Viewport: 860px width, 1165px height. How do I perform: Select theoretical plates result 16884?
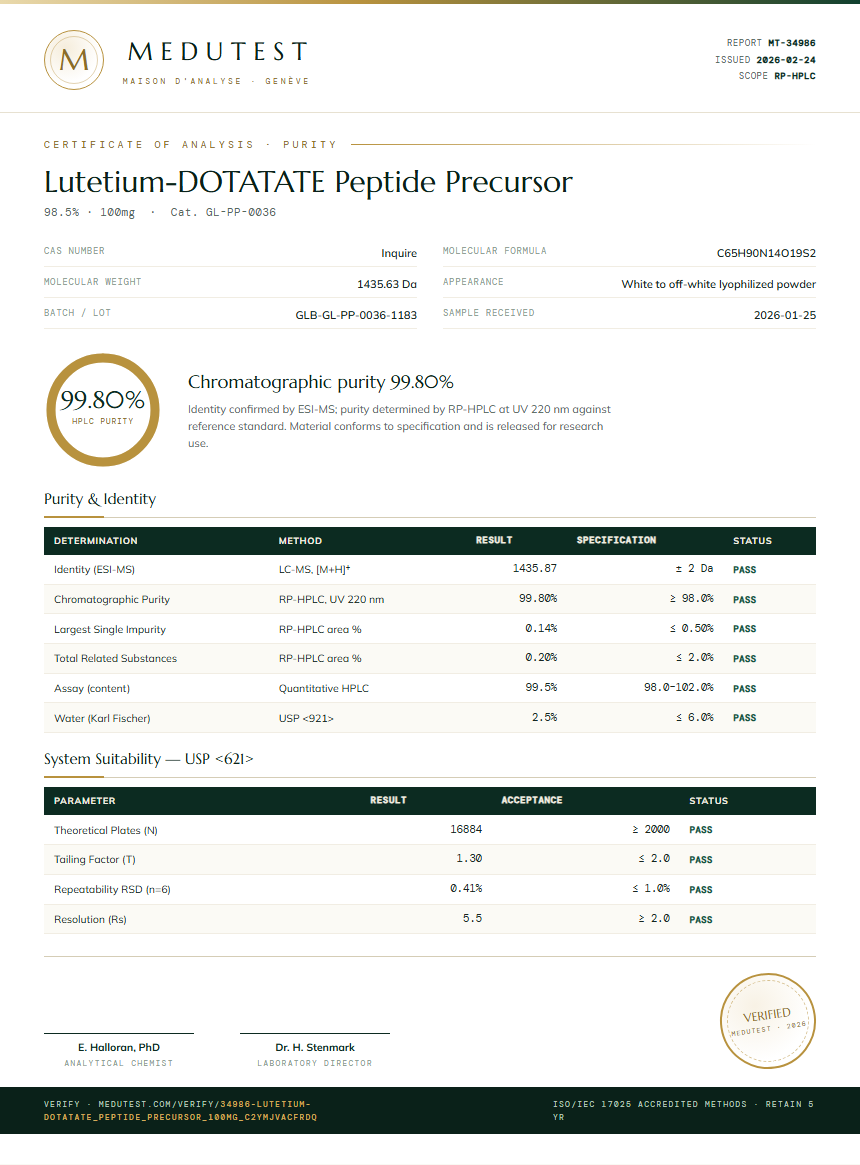click(466, 829)
